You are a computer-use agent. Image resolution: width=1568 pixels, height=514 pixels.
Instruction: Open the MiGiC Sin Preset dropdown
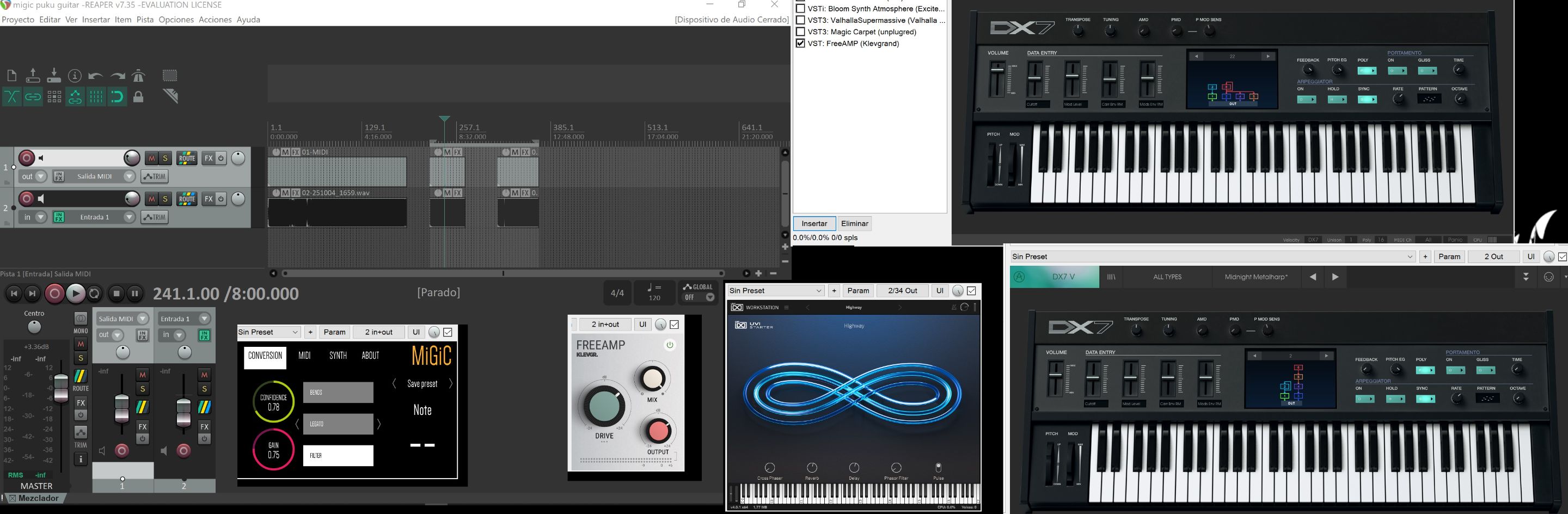point(268,332)
